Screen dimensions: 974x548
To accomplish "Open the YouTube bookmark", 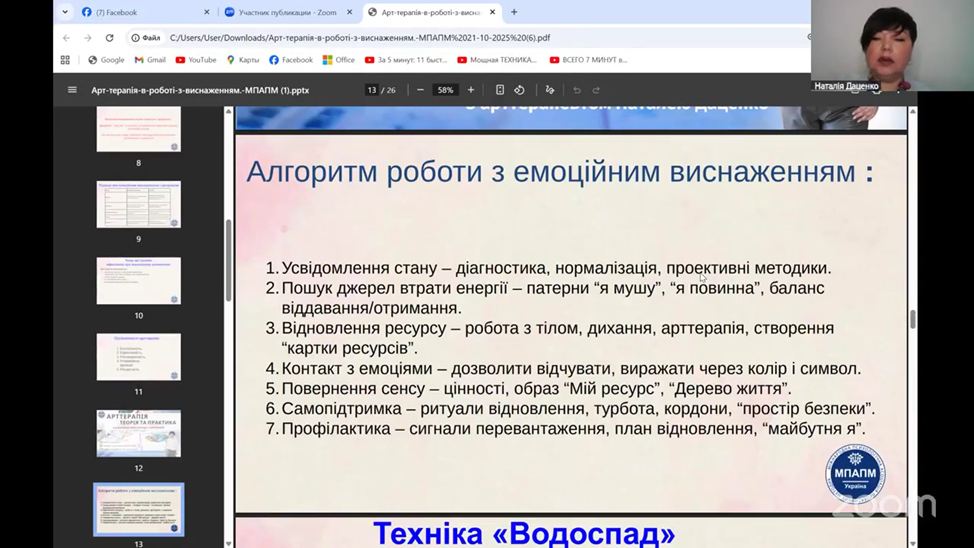I will [x=196, y=60].
